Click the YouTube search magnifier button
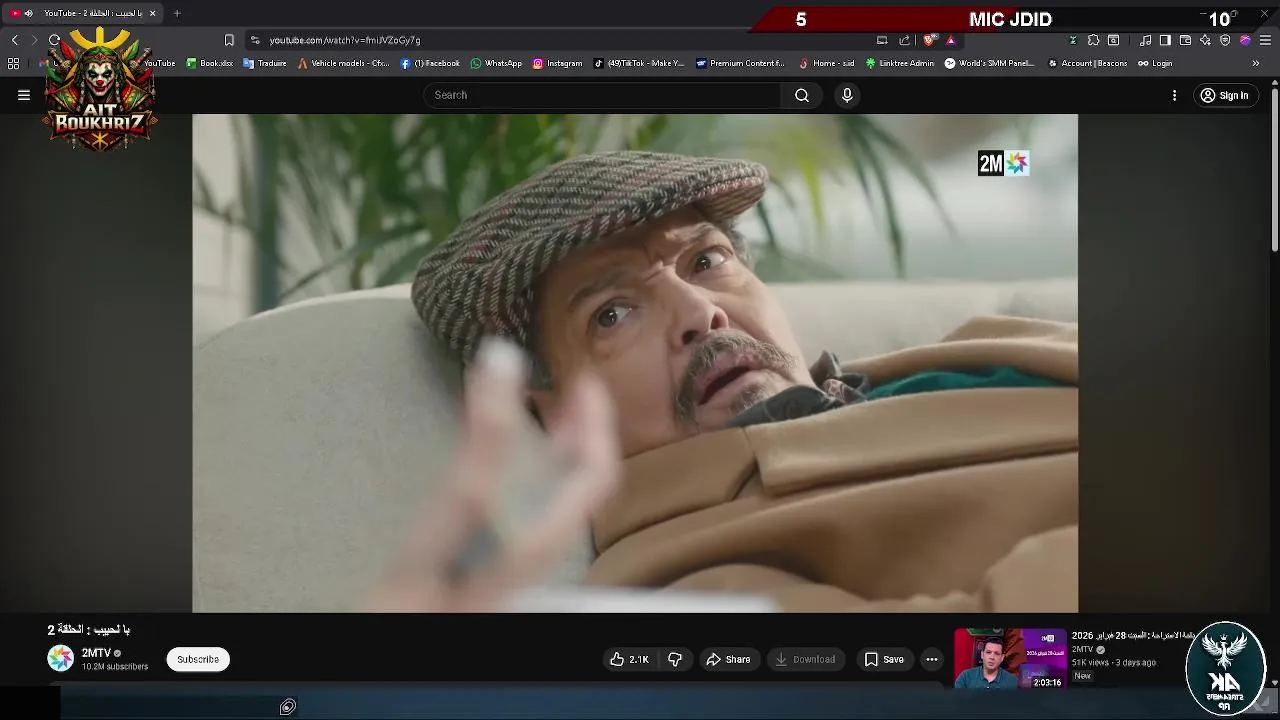This screenshot has width=1280, height=720. pyautogui.click(x=802, y=95)
